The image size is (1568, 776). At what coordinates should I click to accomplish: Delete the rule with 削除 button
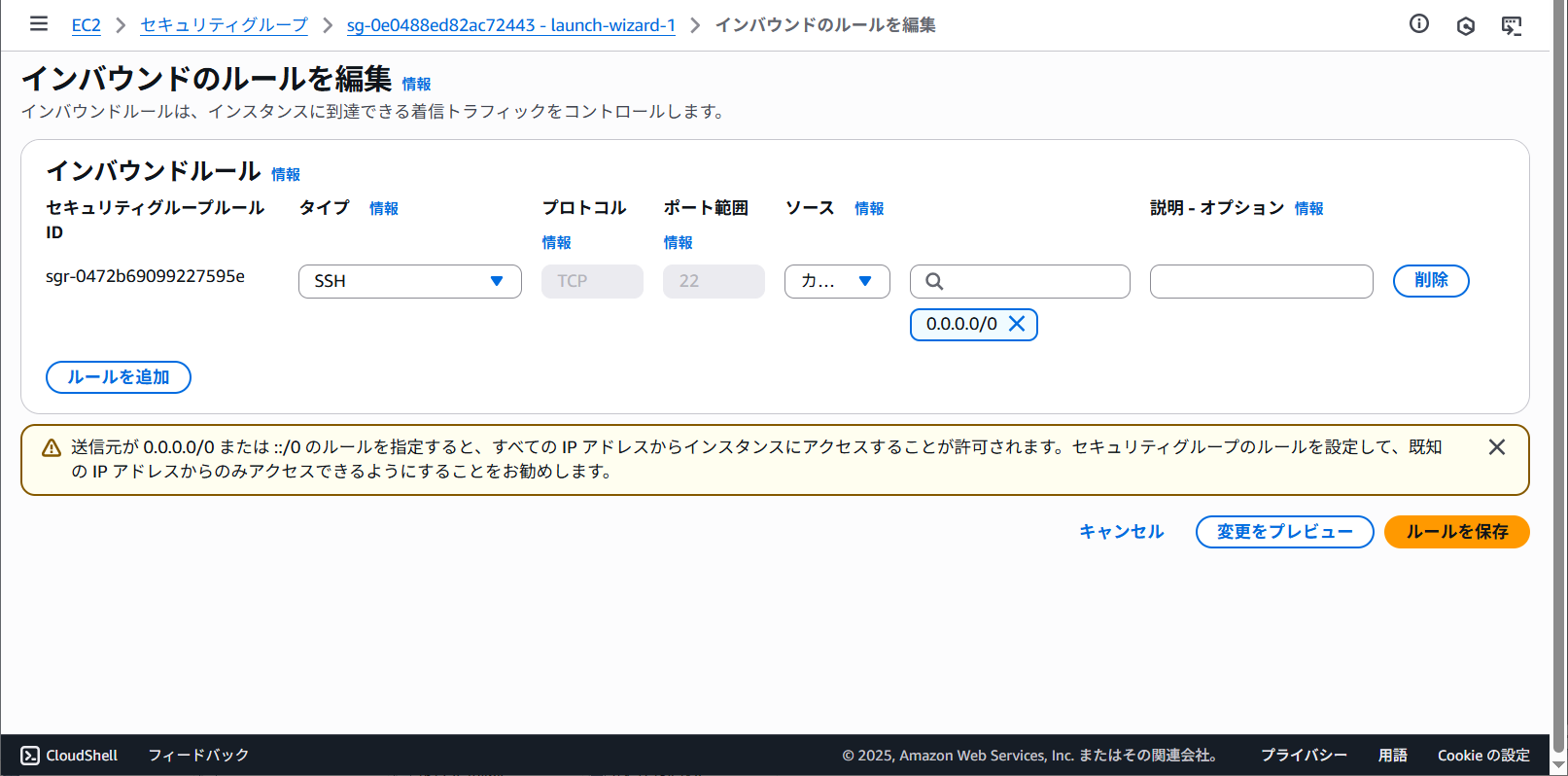click(x=1430, y=281)
